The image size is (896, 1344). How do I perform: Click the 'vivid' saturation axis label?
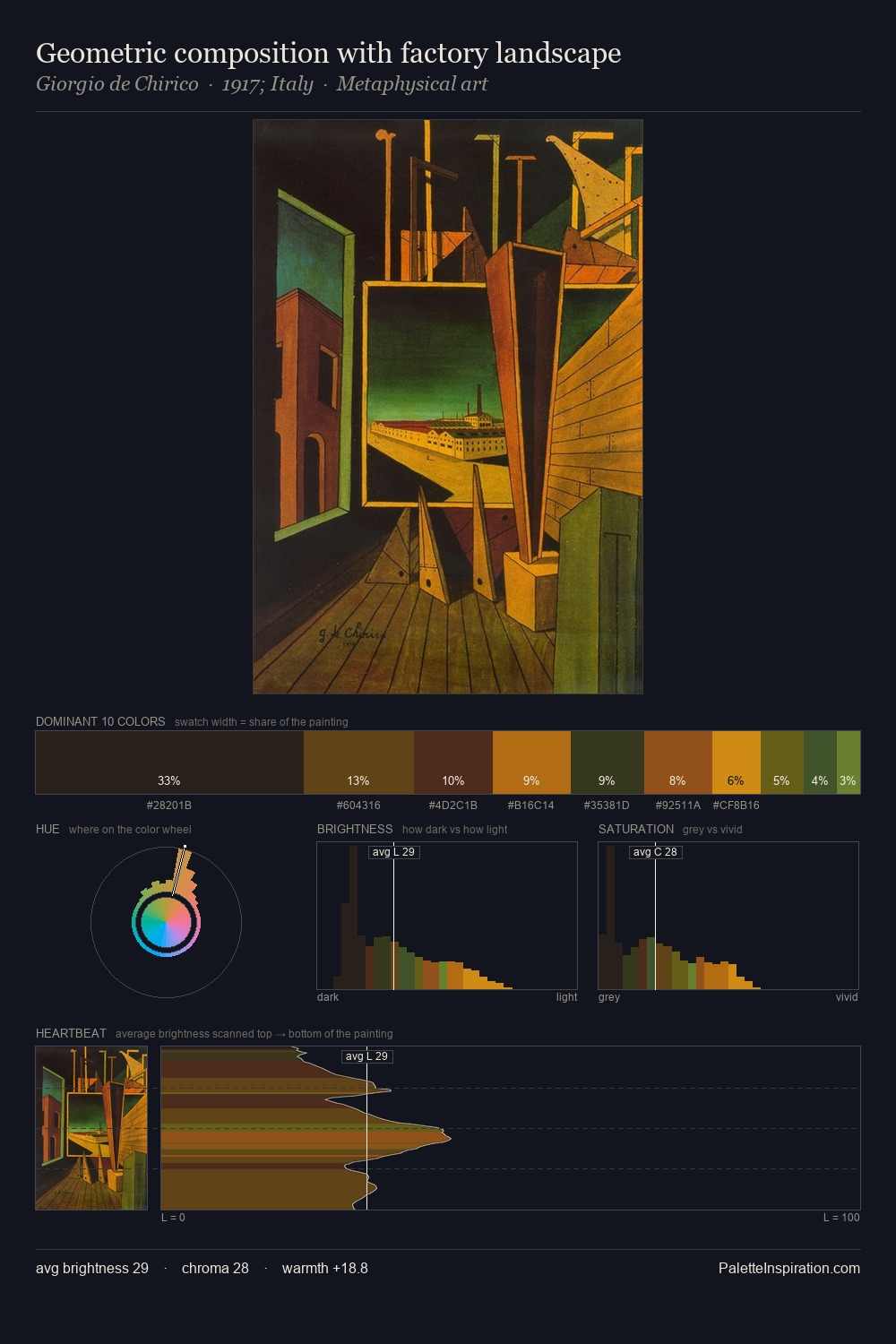point(847,996)
